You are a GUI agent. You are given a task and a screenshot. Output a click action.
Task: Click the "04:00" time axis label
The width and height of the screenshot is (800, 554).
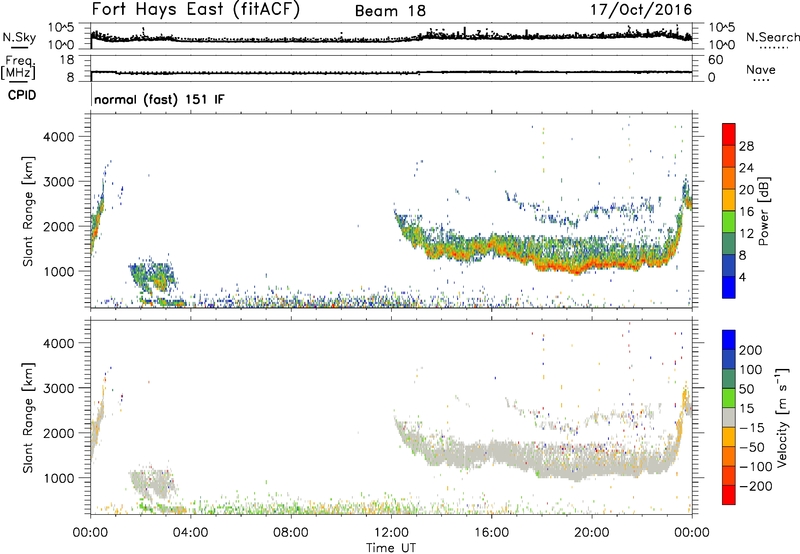pyautogui.click(x=191, y=533)
